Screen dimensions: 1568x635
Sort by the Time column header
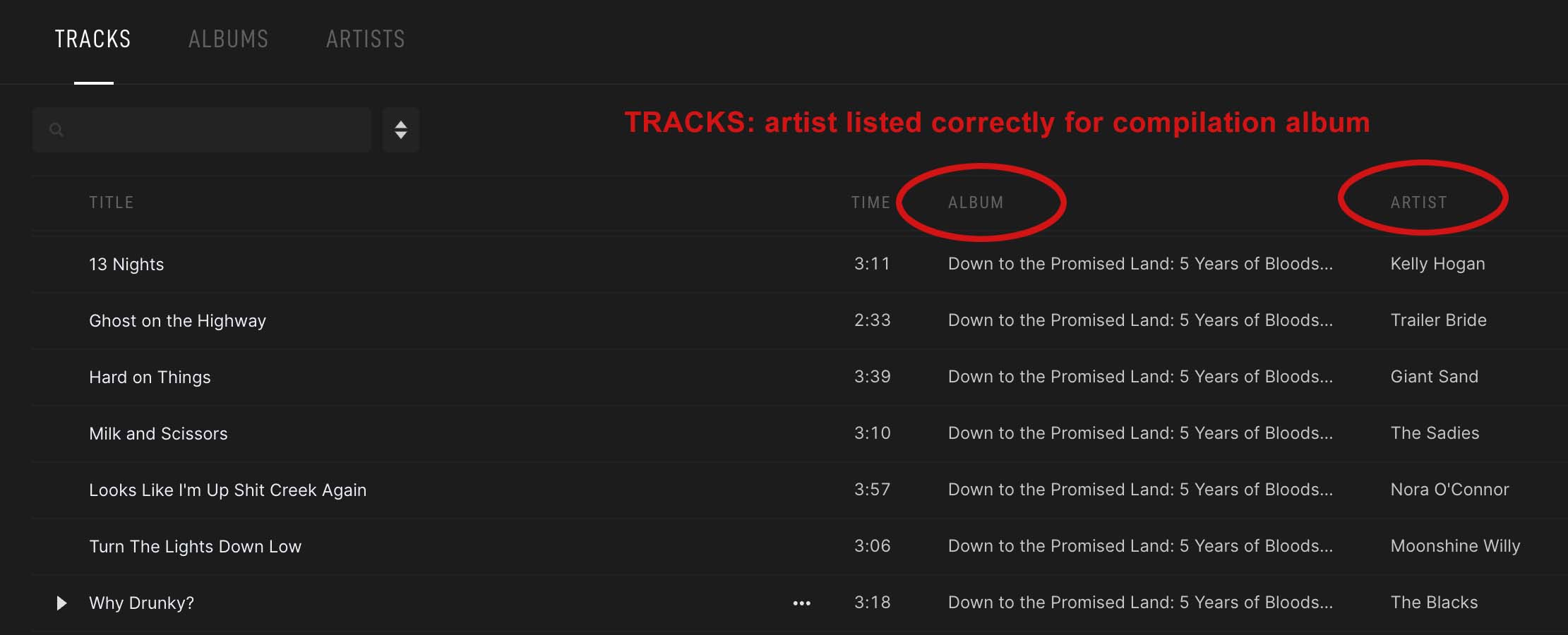[870, 202]
